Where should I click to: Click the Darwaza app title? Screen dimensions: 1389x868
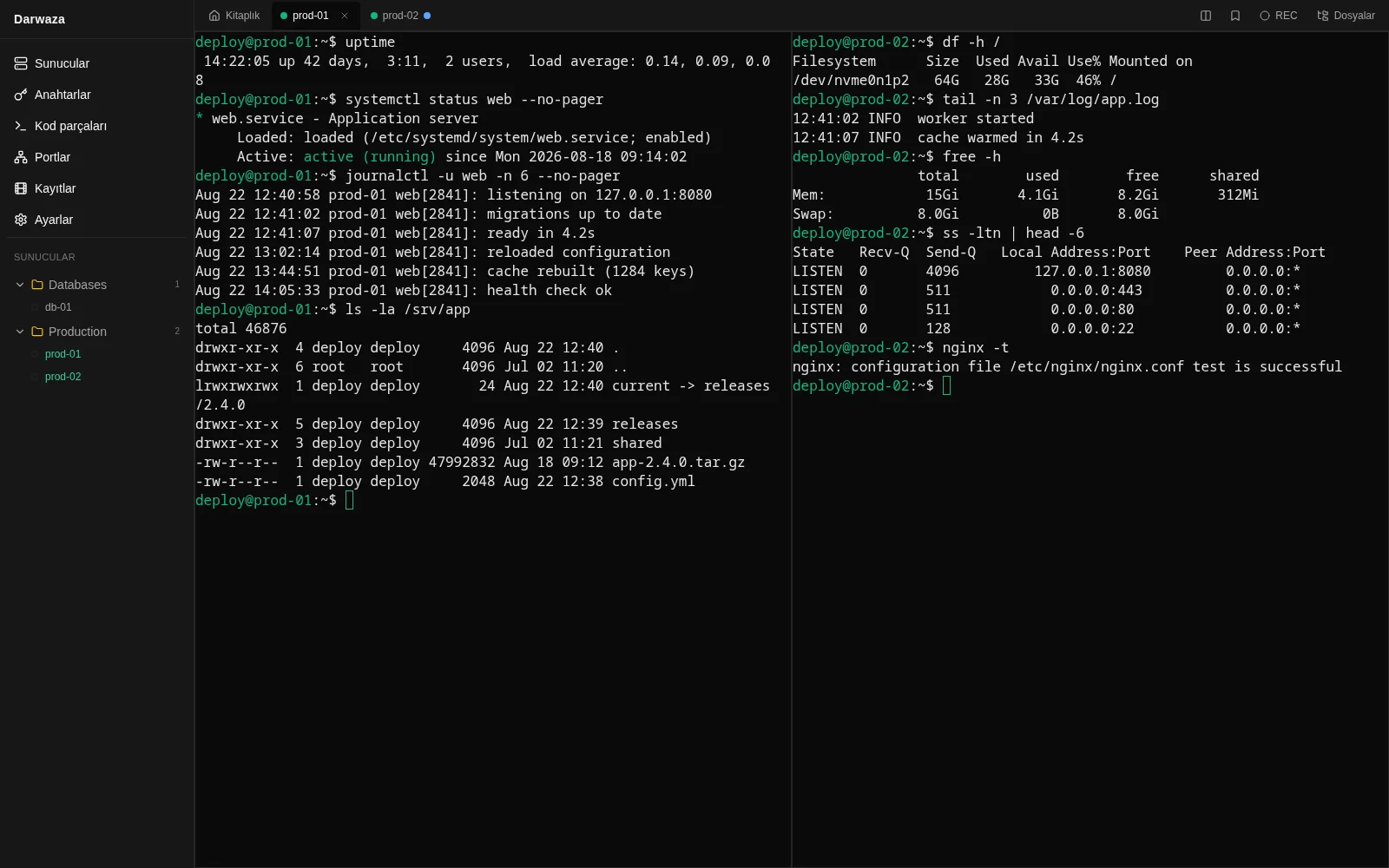[39, 19]
